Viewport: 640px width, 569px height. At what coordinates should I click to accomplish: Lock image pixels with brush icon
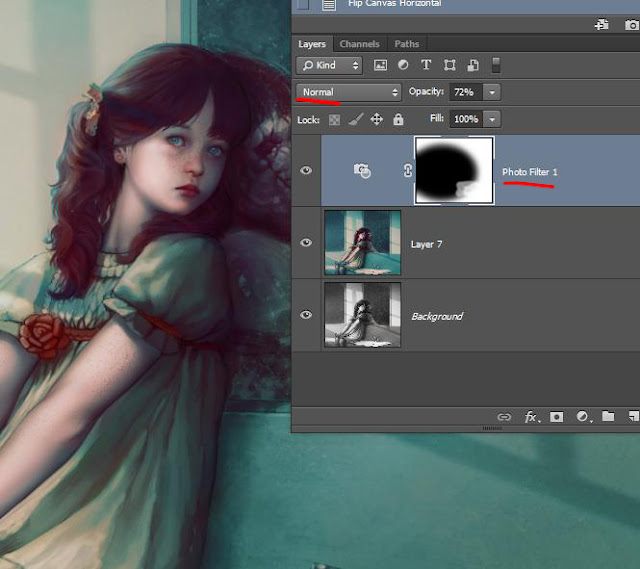point(356,120)
